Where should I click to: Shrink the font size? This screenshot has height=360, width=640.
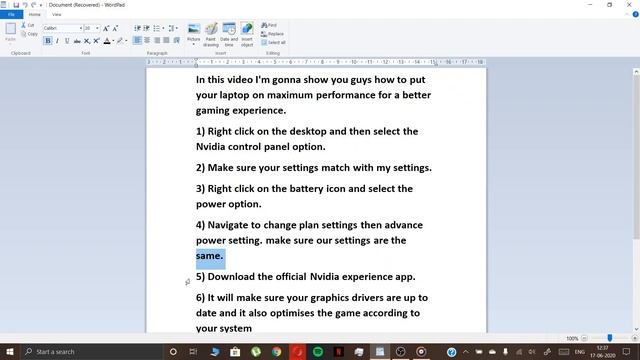pos(116,28)
